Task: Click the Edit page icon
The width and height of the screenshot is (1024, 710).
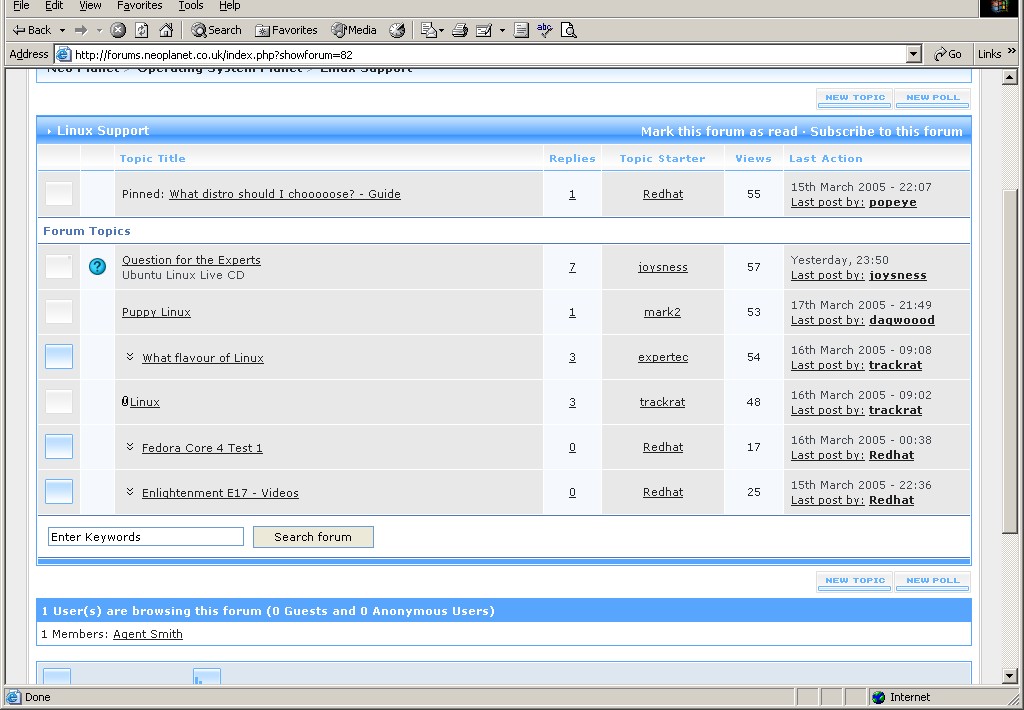Action: [484, 30]
